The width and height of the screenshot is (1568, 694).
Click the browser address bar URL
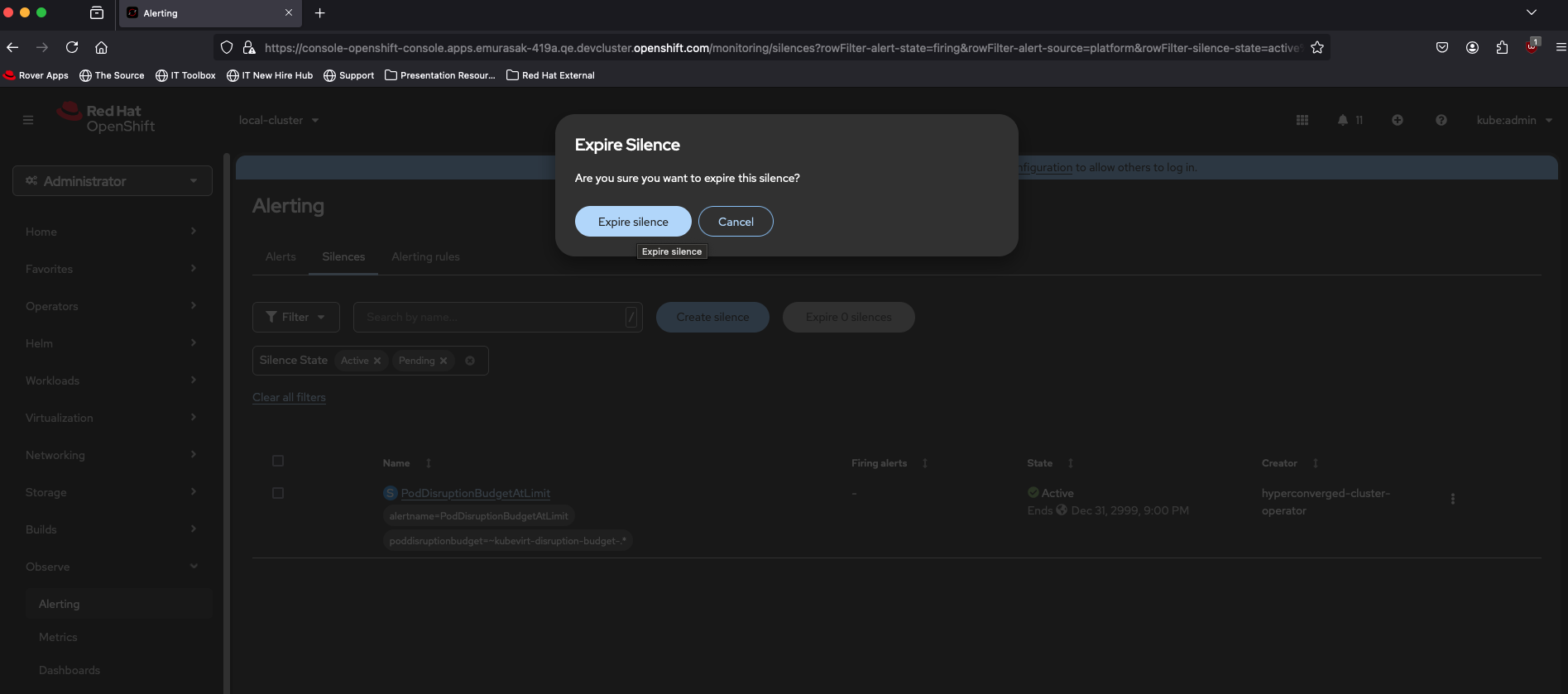(x=782, y=47)
